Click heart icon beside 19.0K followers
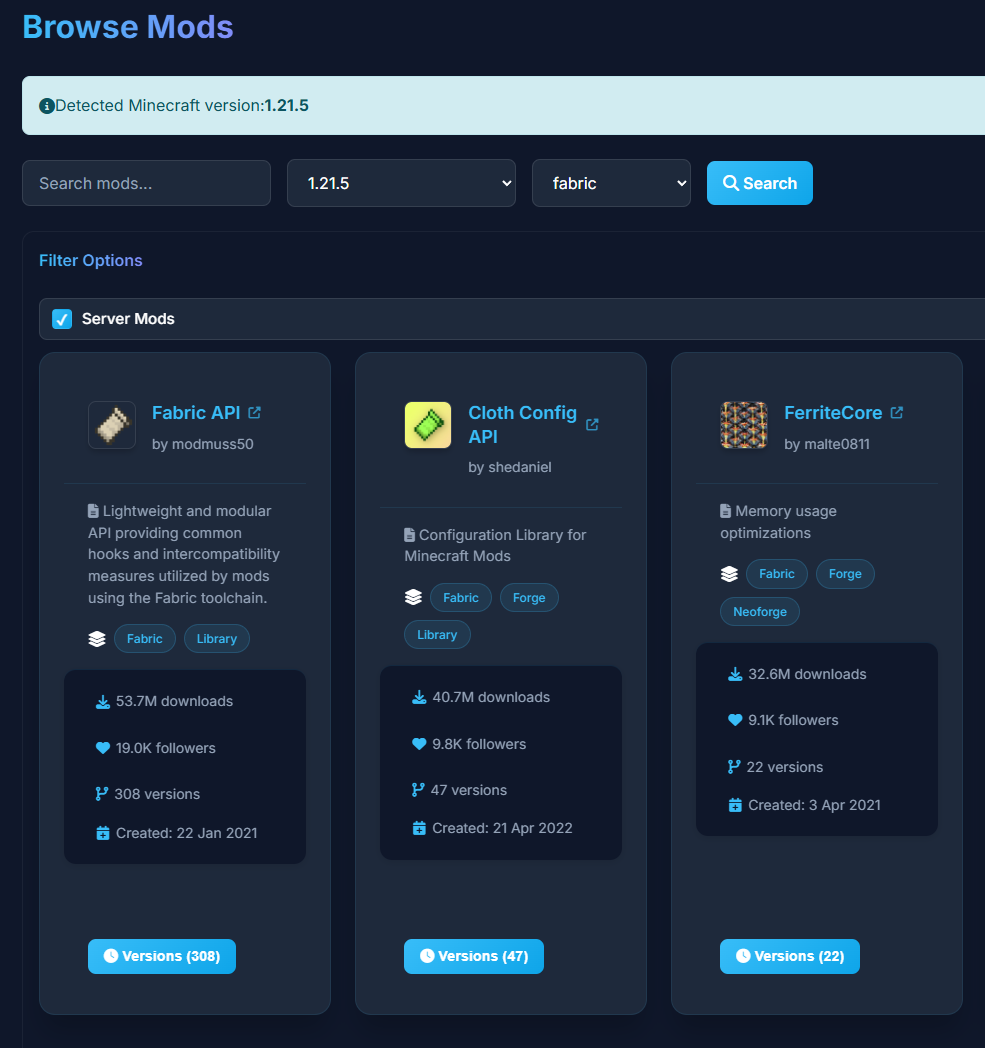 103,748
